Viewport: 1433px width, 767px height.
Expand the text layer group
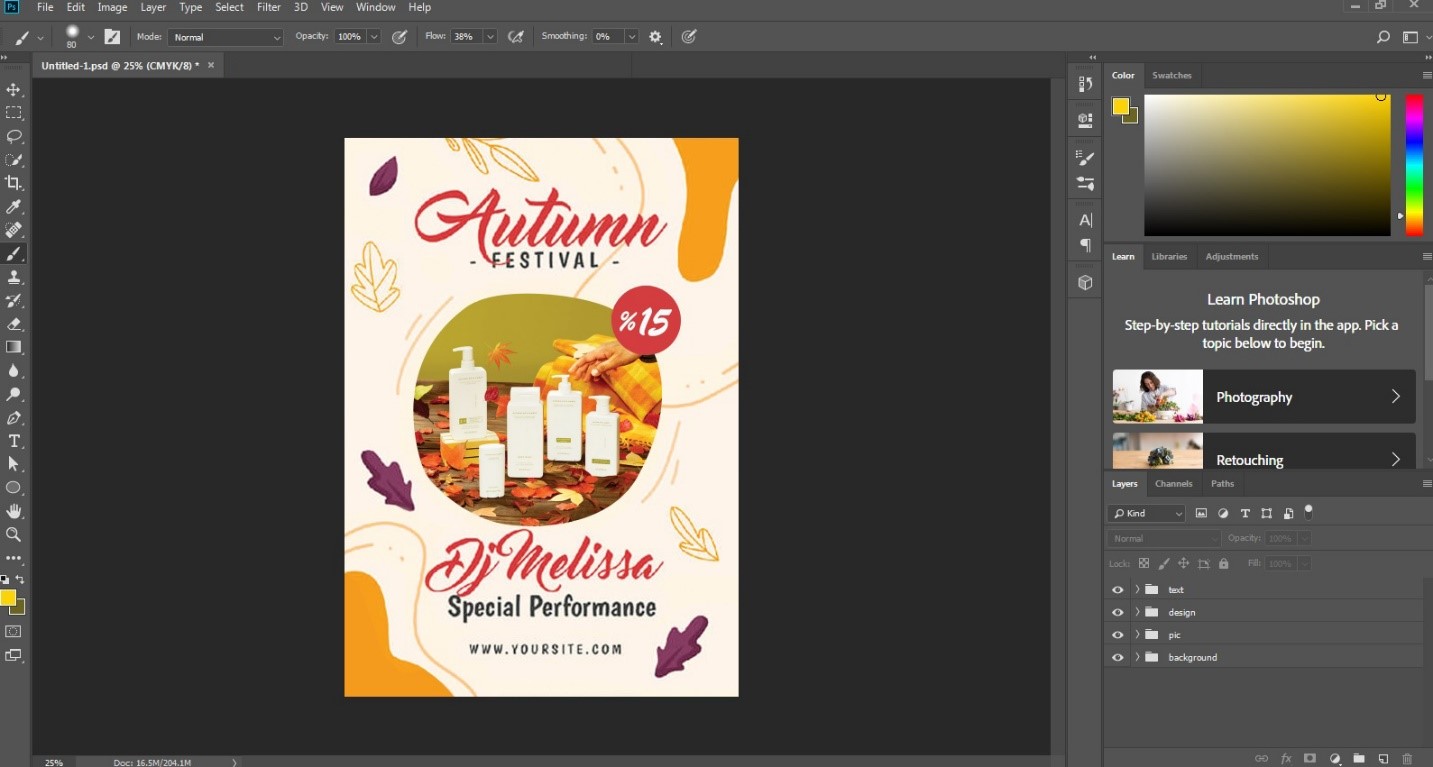[x=1137, y=590]
